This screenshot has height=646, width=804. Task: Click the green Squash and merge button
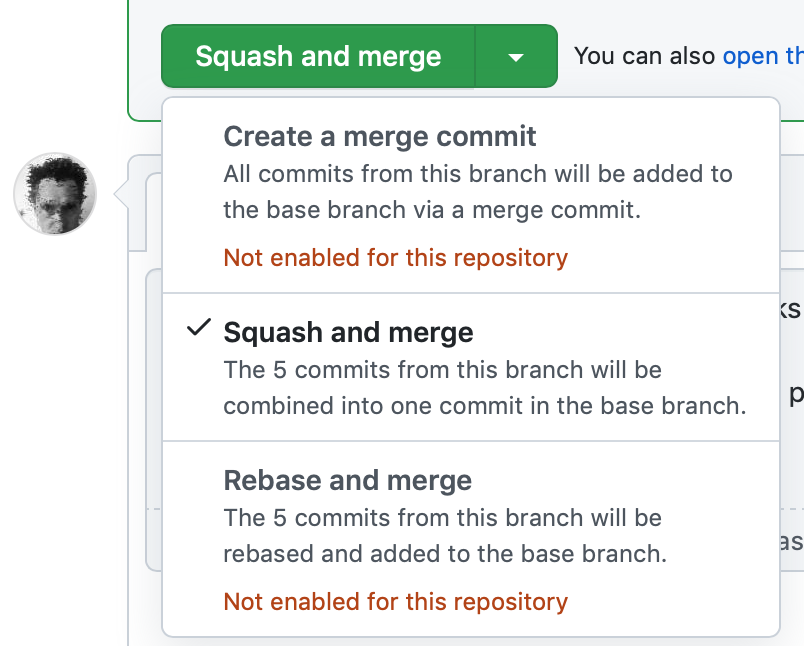point(318,56)
